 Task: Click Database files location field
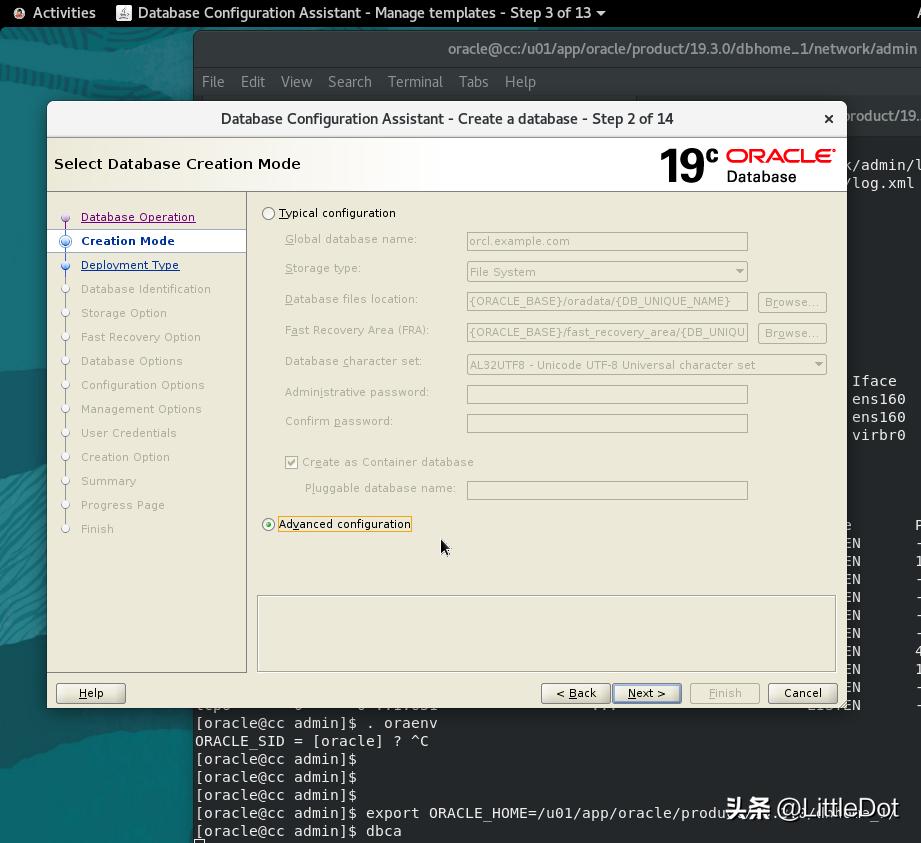[607, 301]
